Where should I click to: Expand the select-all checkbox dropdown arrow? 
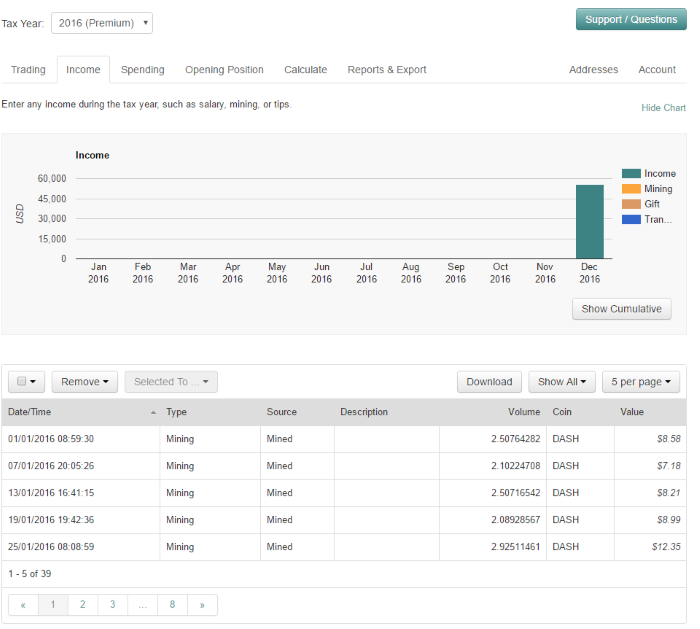(x=33, y=382)
